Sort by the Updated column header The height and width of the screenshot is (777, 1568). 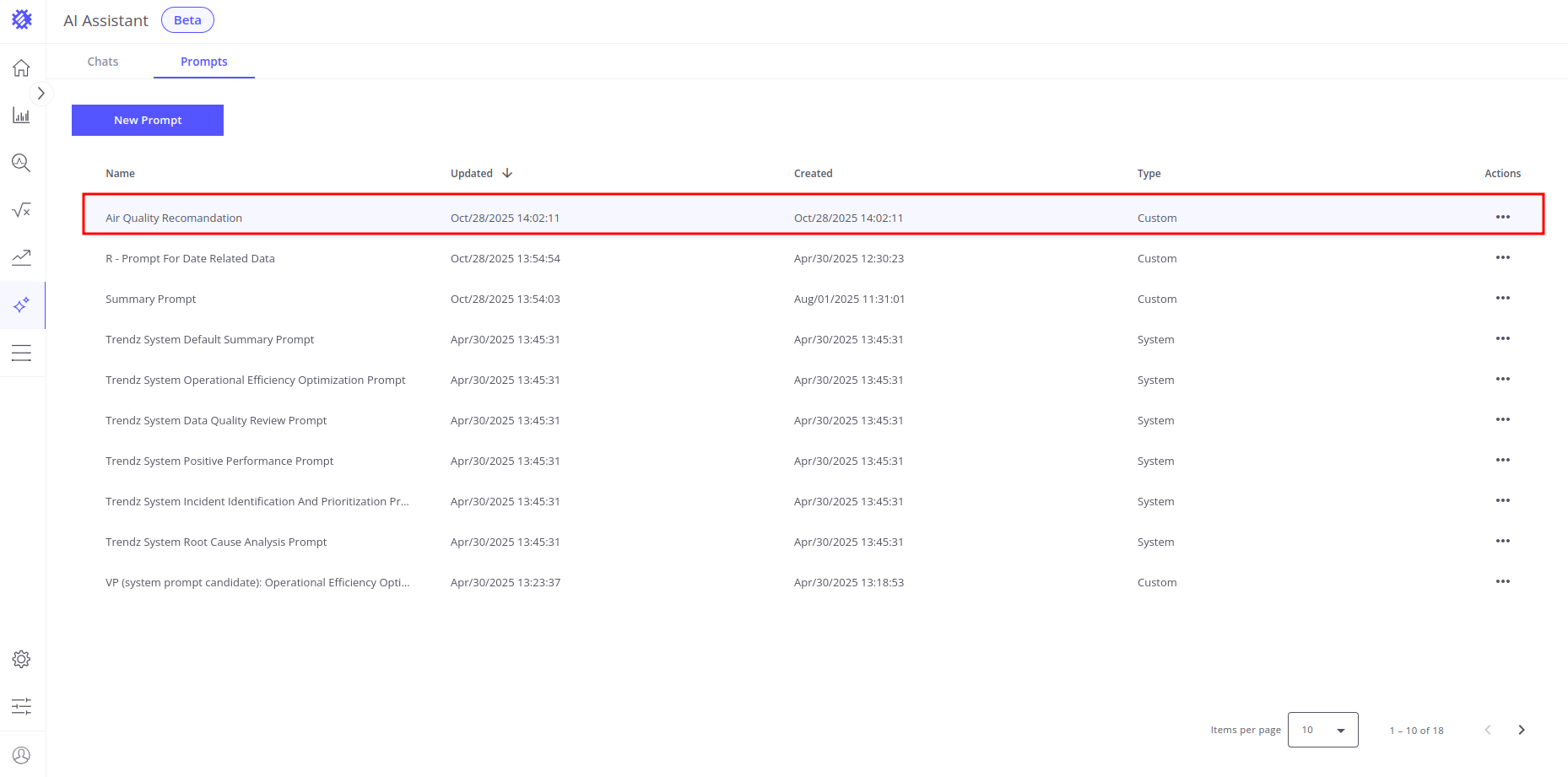pyautogui.click(x=472, y=174)
